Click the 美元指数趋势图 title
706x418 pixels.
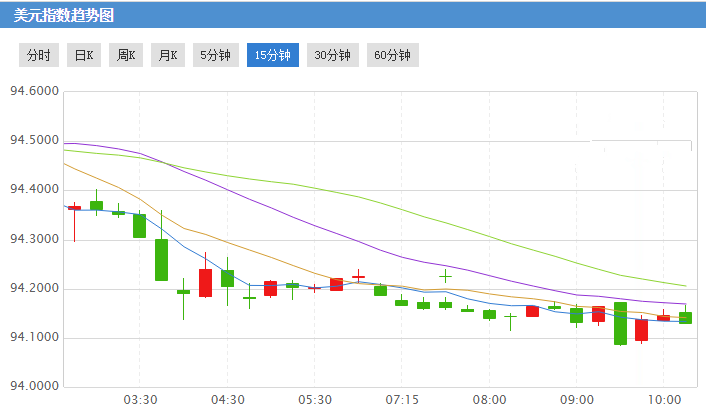(x=64, y=15)
